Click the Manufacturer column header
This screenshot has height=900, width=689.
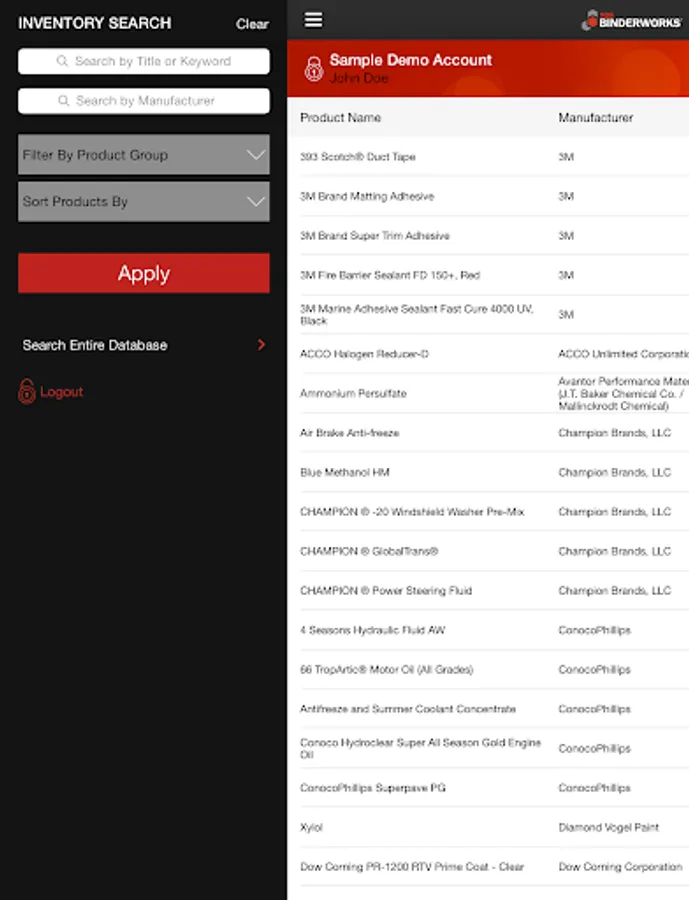tap(595, 118)
